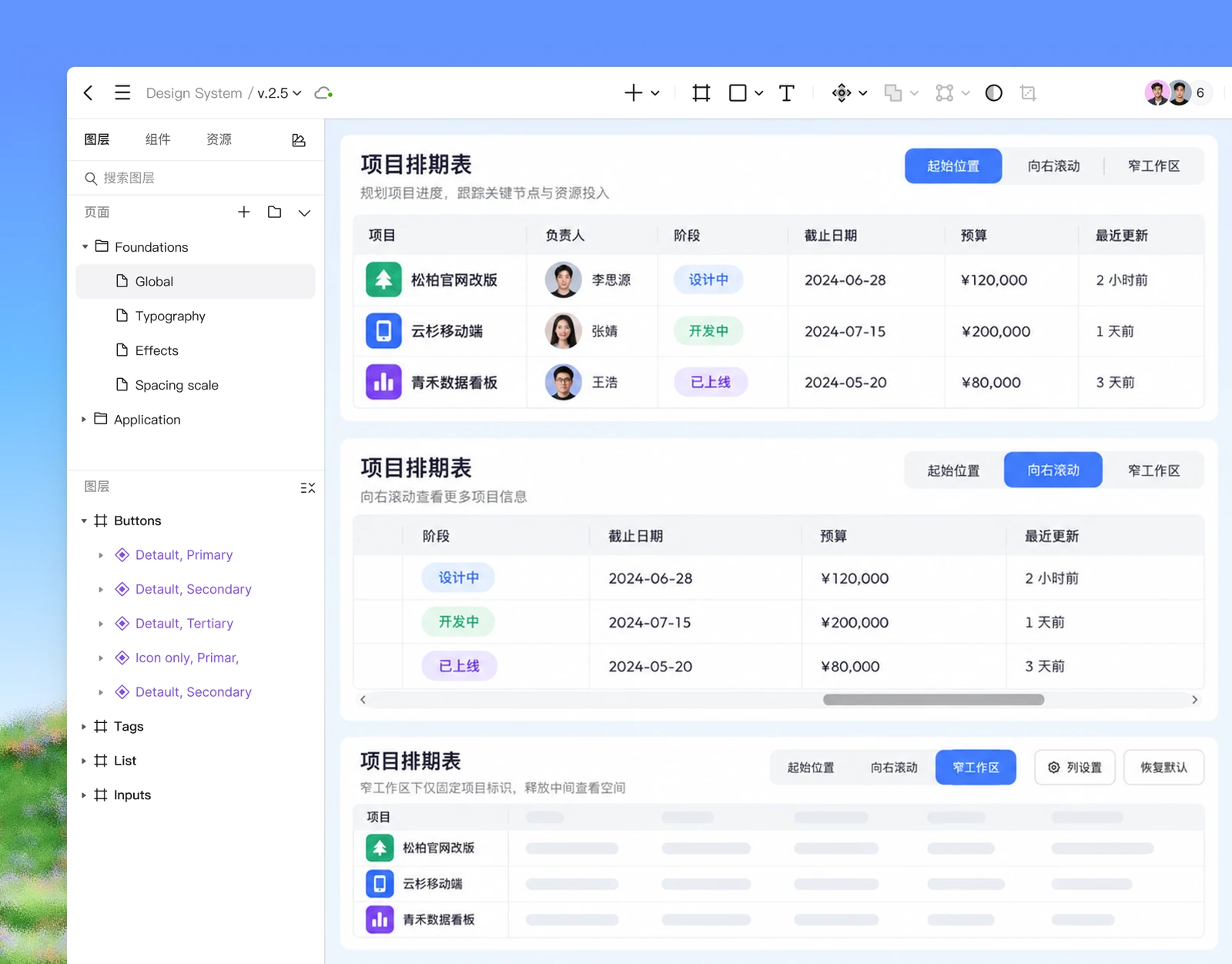Open the component tool dropdown arrow
The image size is (1232, 964).
[x=863, y=93]
